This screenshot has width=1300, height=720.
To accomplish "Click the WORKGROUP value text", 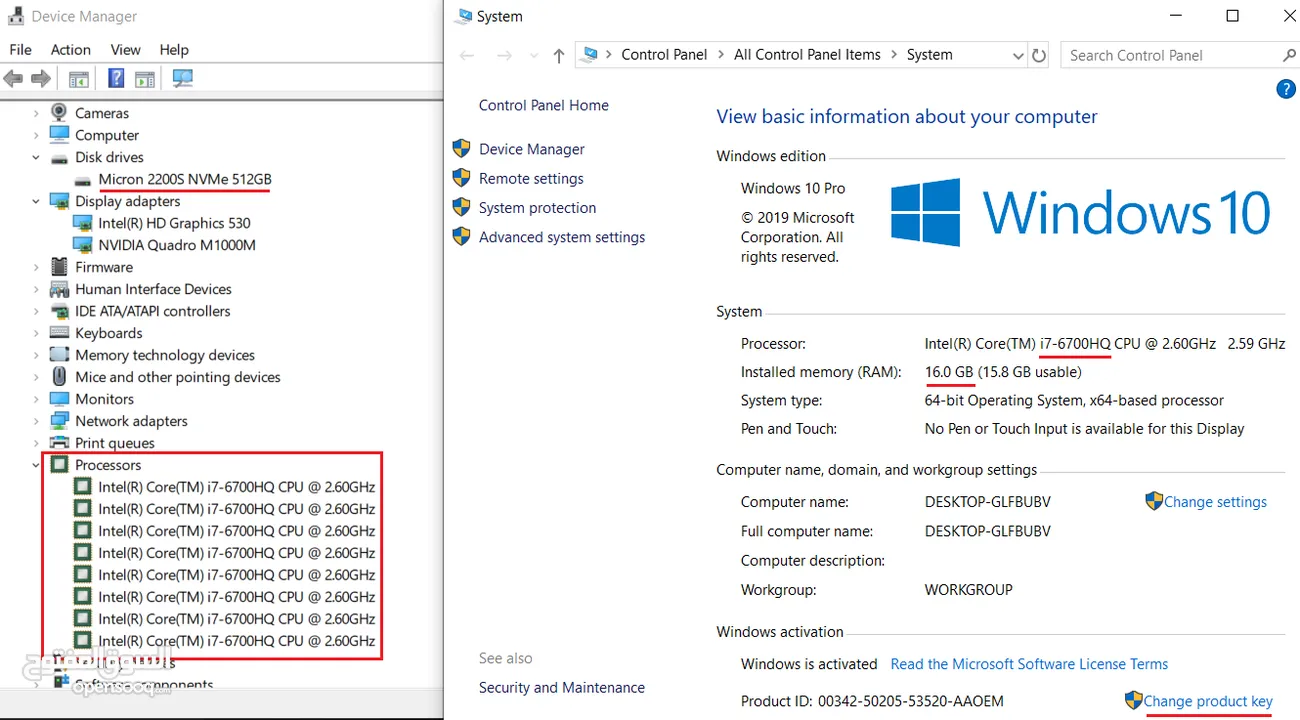I will click(x=969, y=590).
